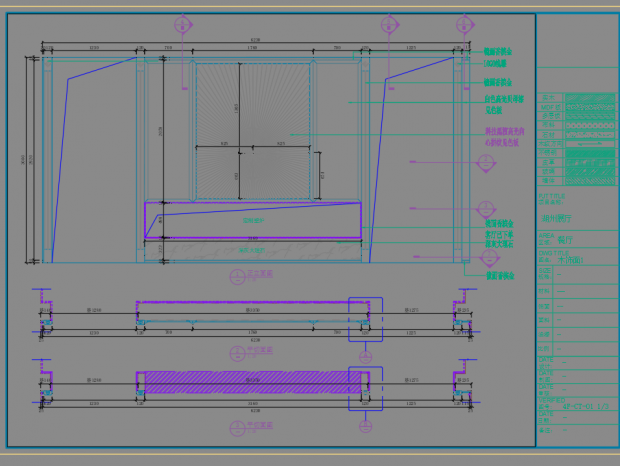
Task: Select the 8200 overall dimension at the top
Action: 254,40
